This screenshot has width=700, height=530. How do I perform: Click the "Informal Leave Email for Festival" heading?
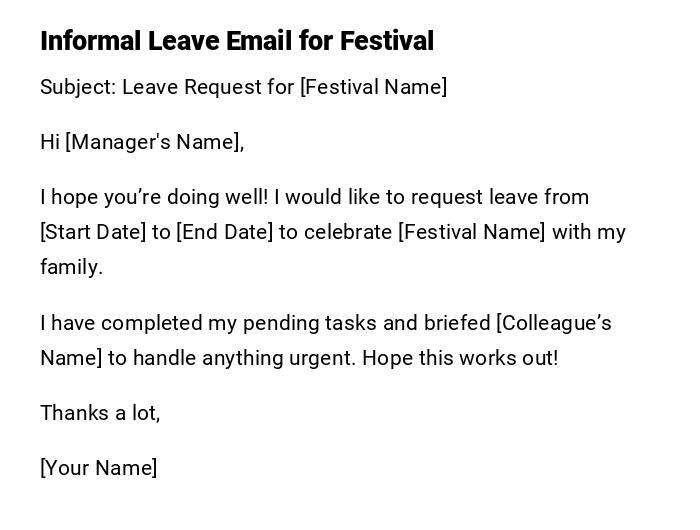237,41
